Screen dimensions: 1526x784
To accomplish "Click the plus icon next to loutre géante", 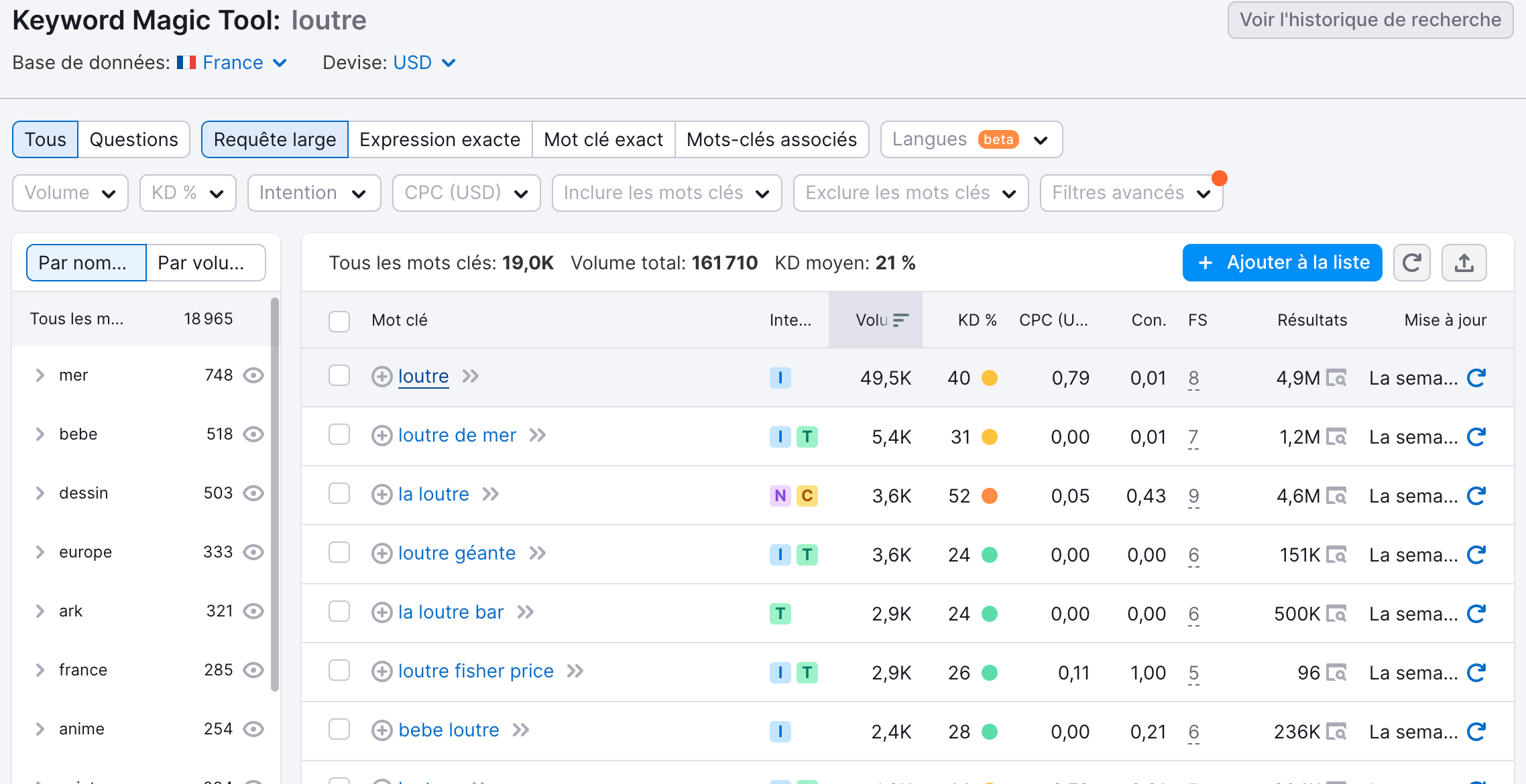I will point(381,553).
